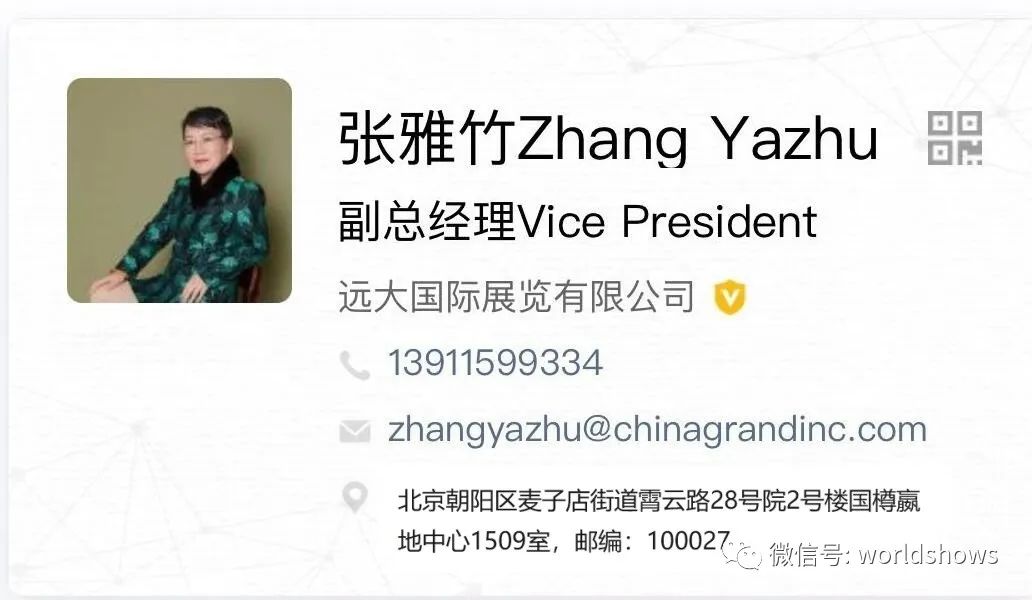Open company 远大国际展览有限公司
Image resolution: width=1032 pixels, height=600 pixels.
(x=517, y=296)
